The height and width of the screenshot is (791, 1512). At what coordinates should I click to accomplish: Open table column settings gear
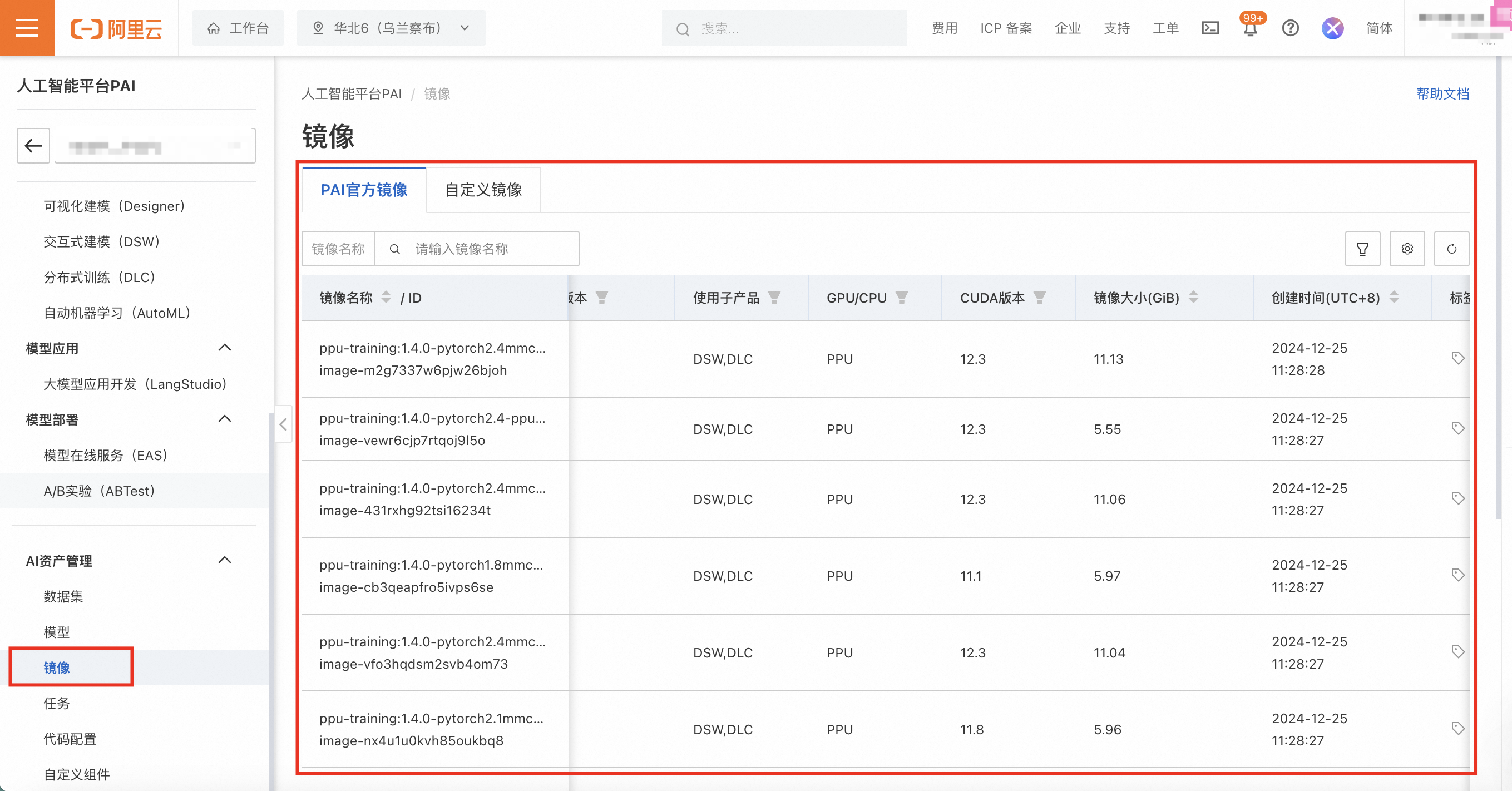click(1406, 249)
